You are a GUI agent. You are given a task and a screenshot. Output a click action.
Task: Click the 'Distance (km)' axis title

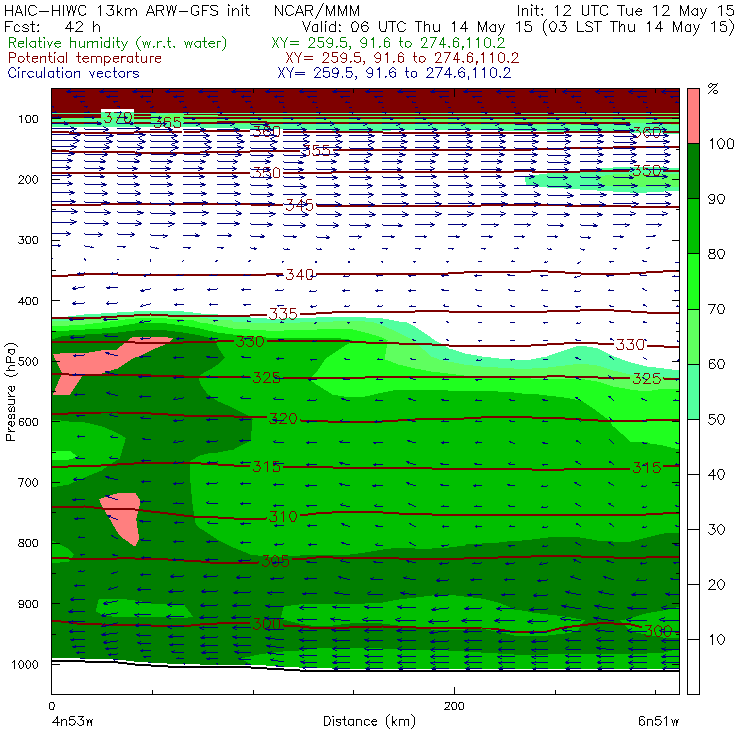(369, 721)
